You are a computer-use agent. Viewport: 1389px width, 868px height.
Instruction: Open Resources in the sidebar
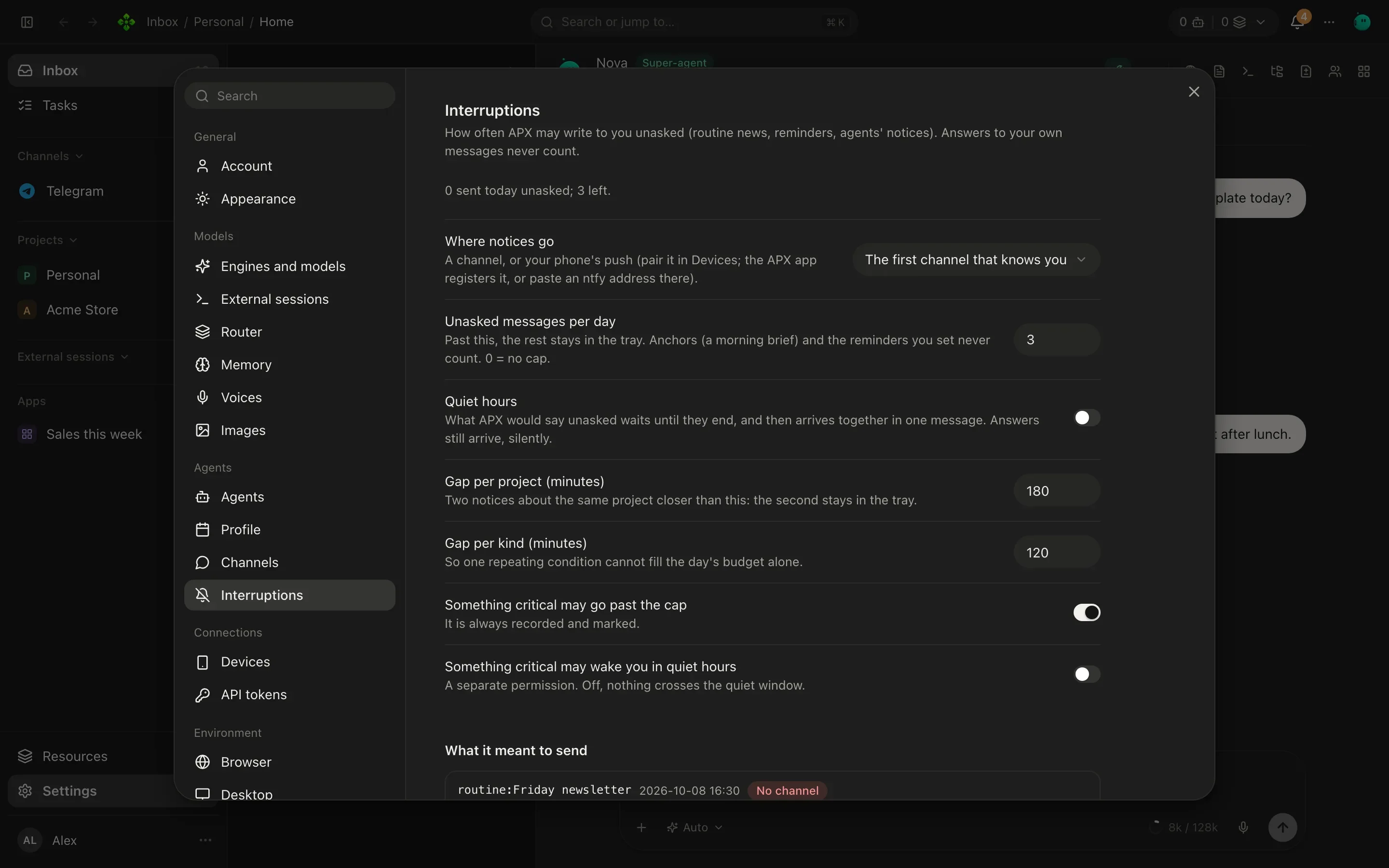(92, 756)
